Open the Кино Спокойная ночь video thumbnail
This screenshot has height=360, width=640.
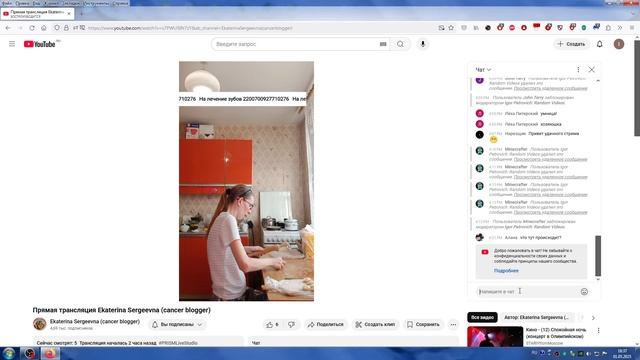coord(495,337)
